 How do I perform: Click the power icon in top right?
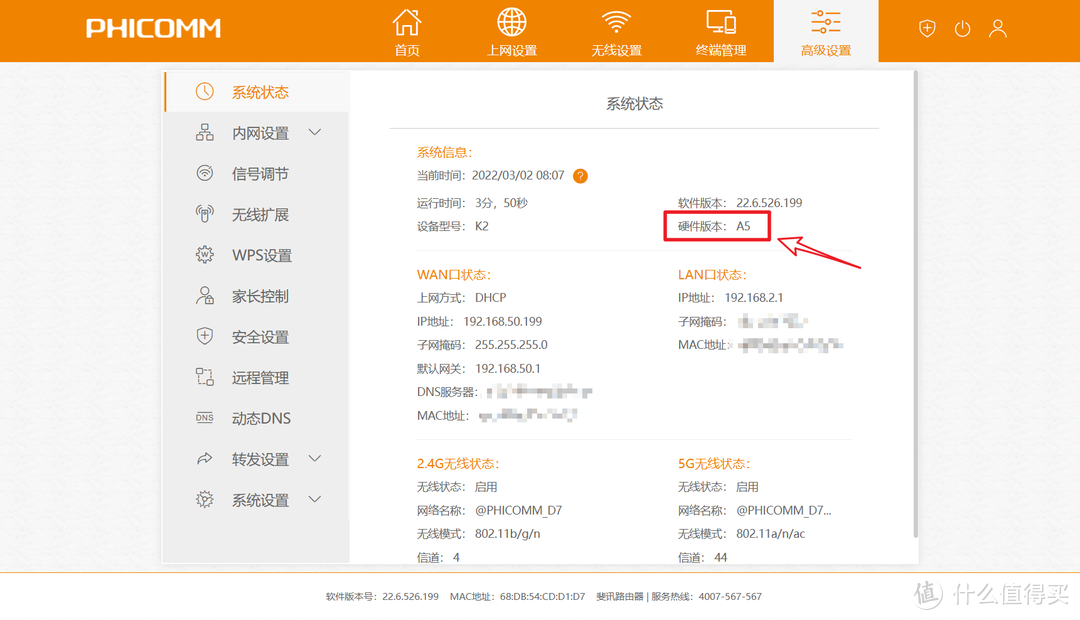click(962, 28)
